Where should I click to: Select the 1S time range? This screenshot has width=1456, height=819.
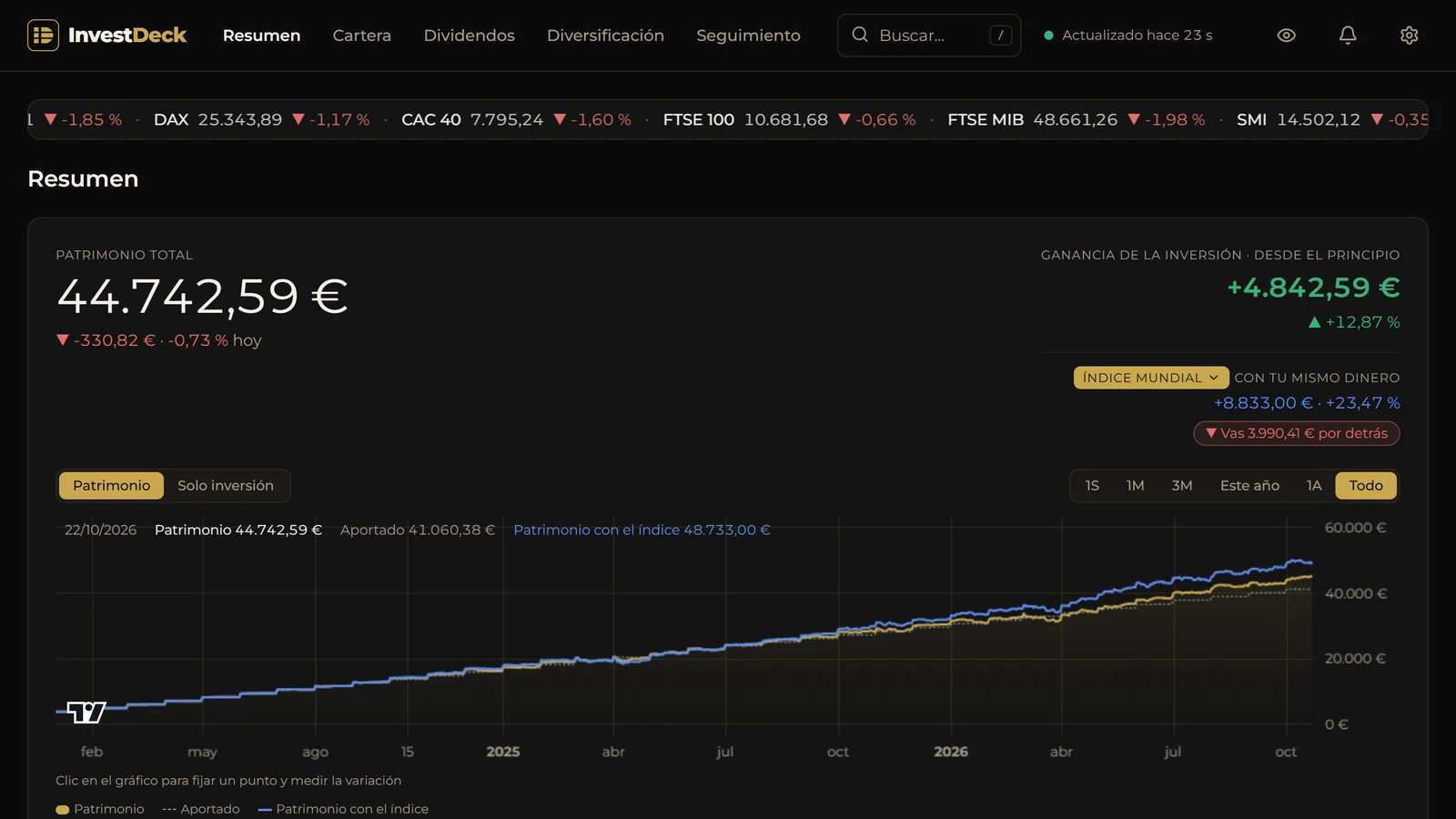point(1092,486)
